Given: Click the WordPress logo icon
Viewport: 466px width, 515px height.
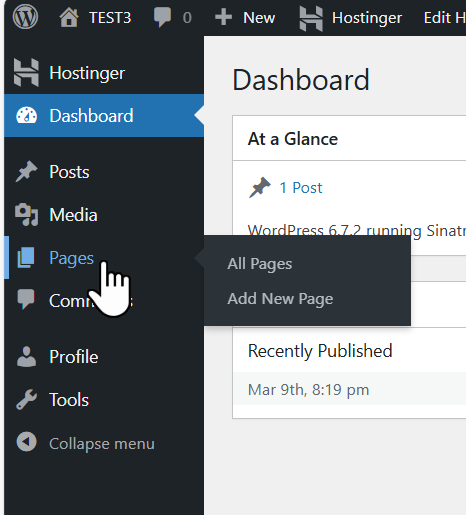Looking at the screenshot, I should 25,17.
